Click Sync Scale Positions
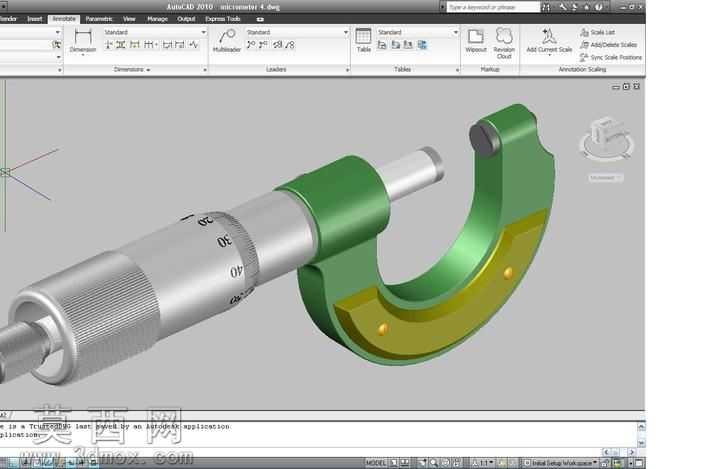The width and height of the screenshot is (704, 469). (x=611, y=57)
